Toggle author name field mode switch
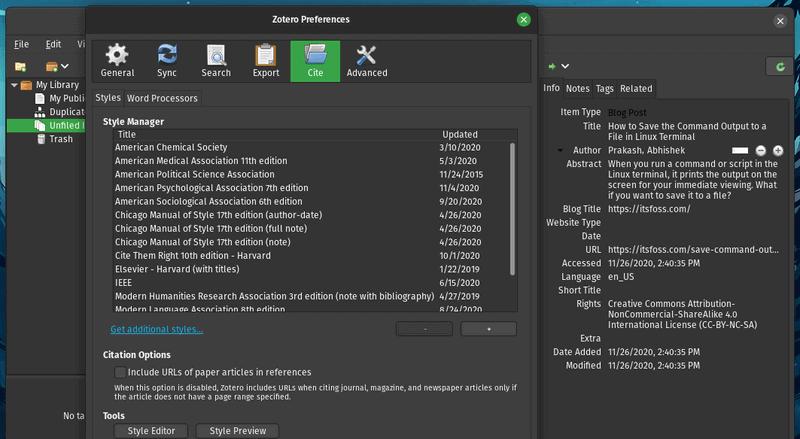This screenshot has height=439, width=800. pos(740,151)
